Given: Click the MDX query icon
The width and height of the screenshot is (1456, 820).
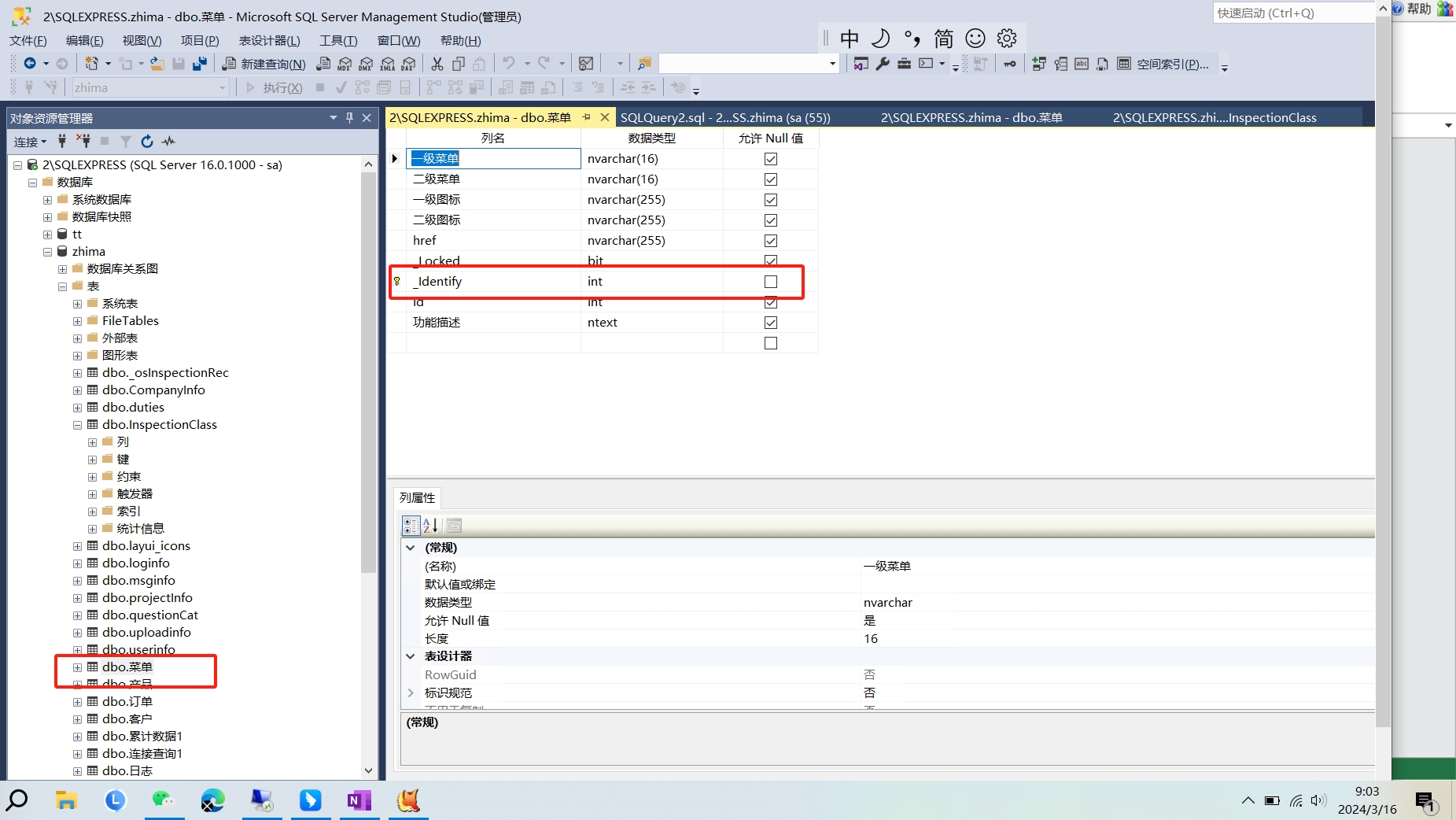Looking at the screenshot, I should point(345,64).
